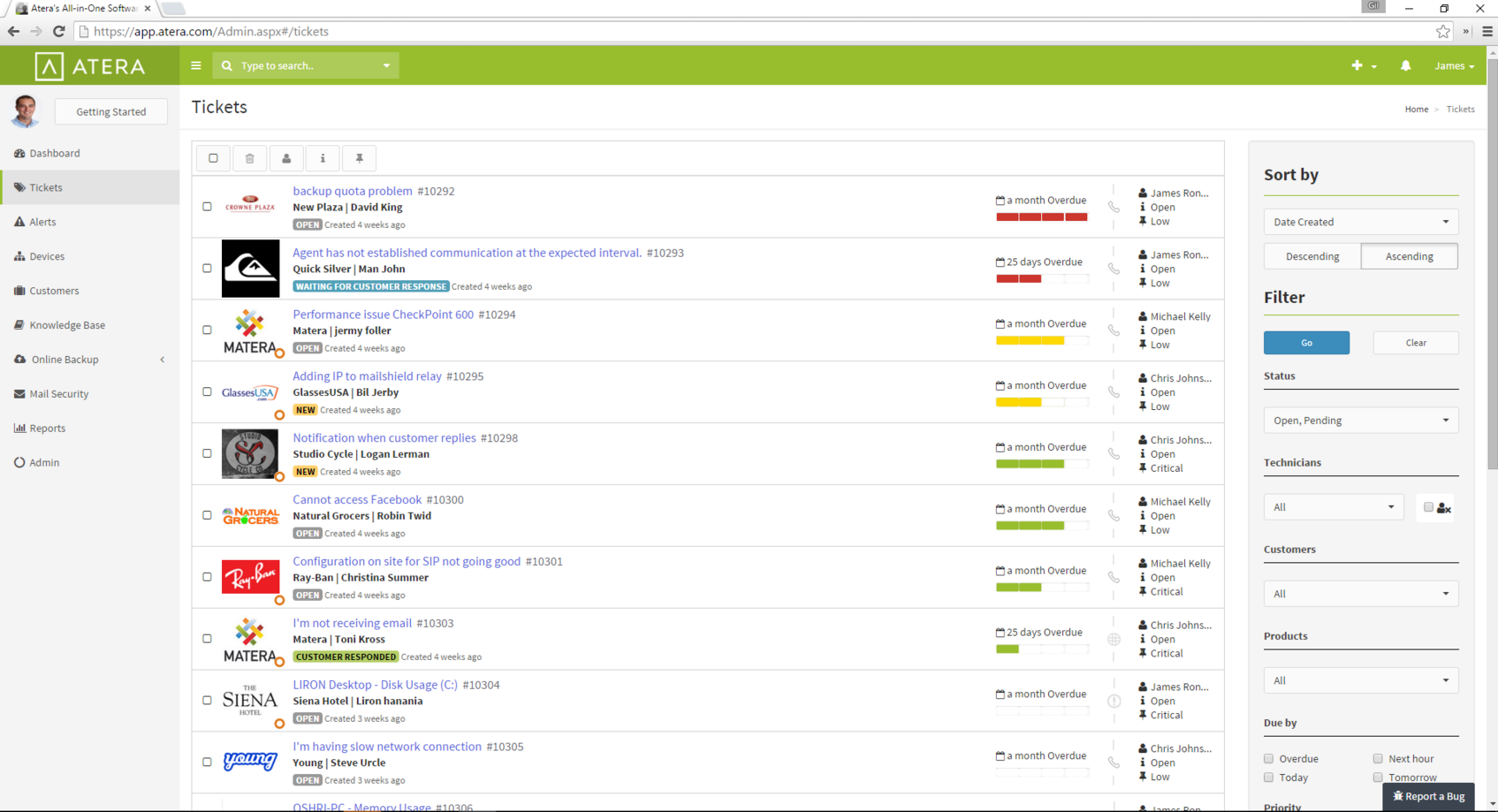Screen dimensions: 1498x812
Task: Open the Customers sidebar item
Action: point(89,291)
